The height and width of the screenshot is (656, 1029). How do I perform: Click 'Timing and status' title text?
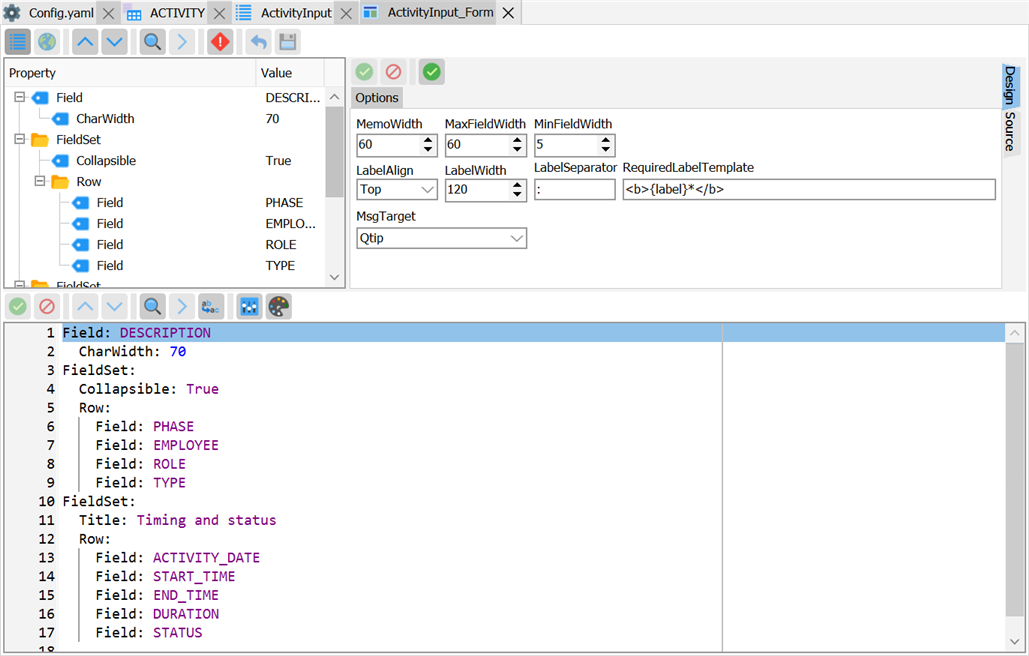pos(206,520)
